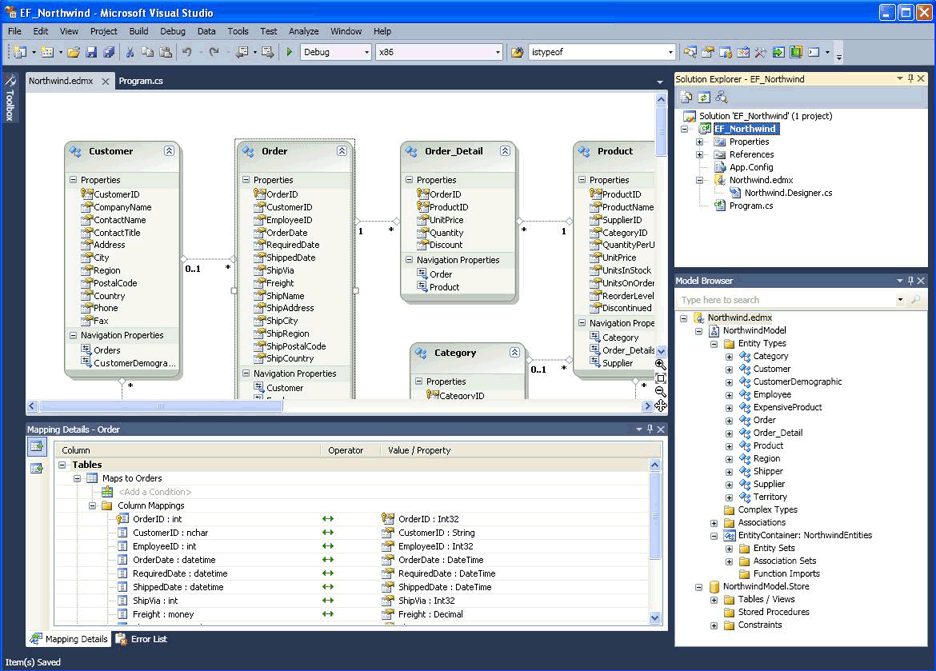
Task: Click the Zoom to 100% diagram icon
Action: click(x=660, y=378)
